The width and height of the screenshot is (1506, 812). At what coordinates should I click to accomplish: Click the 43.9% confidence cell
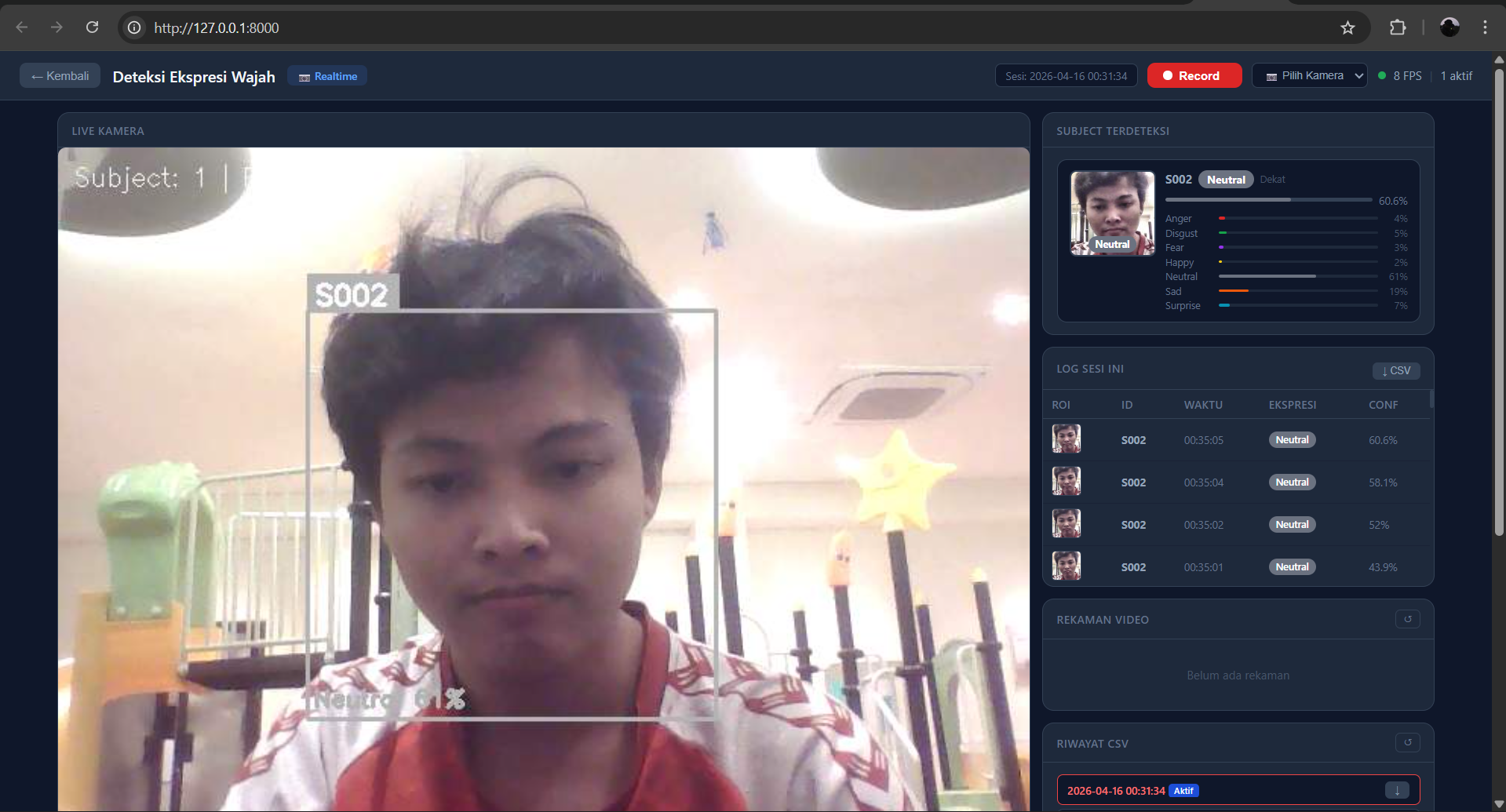click(x=1383, y=567)
